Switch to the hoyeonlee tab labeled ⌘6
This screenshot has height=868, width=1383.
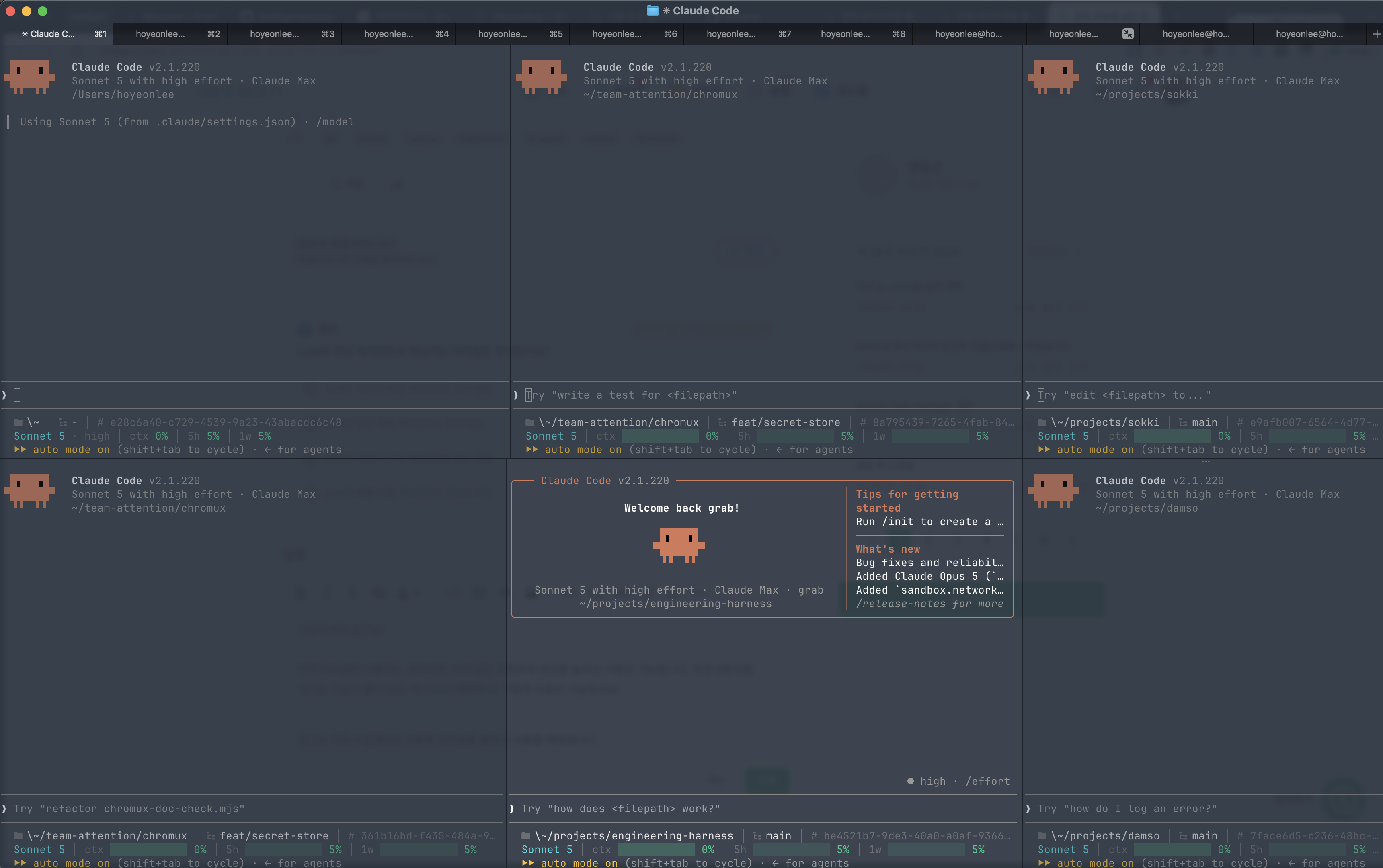[x=628, y=34]
